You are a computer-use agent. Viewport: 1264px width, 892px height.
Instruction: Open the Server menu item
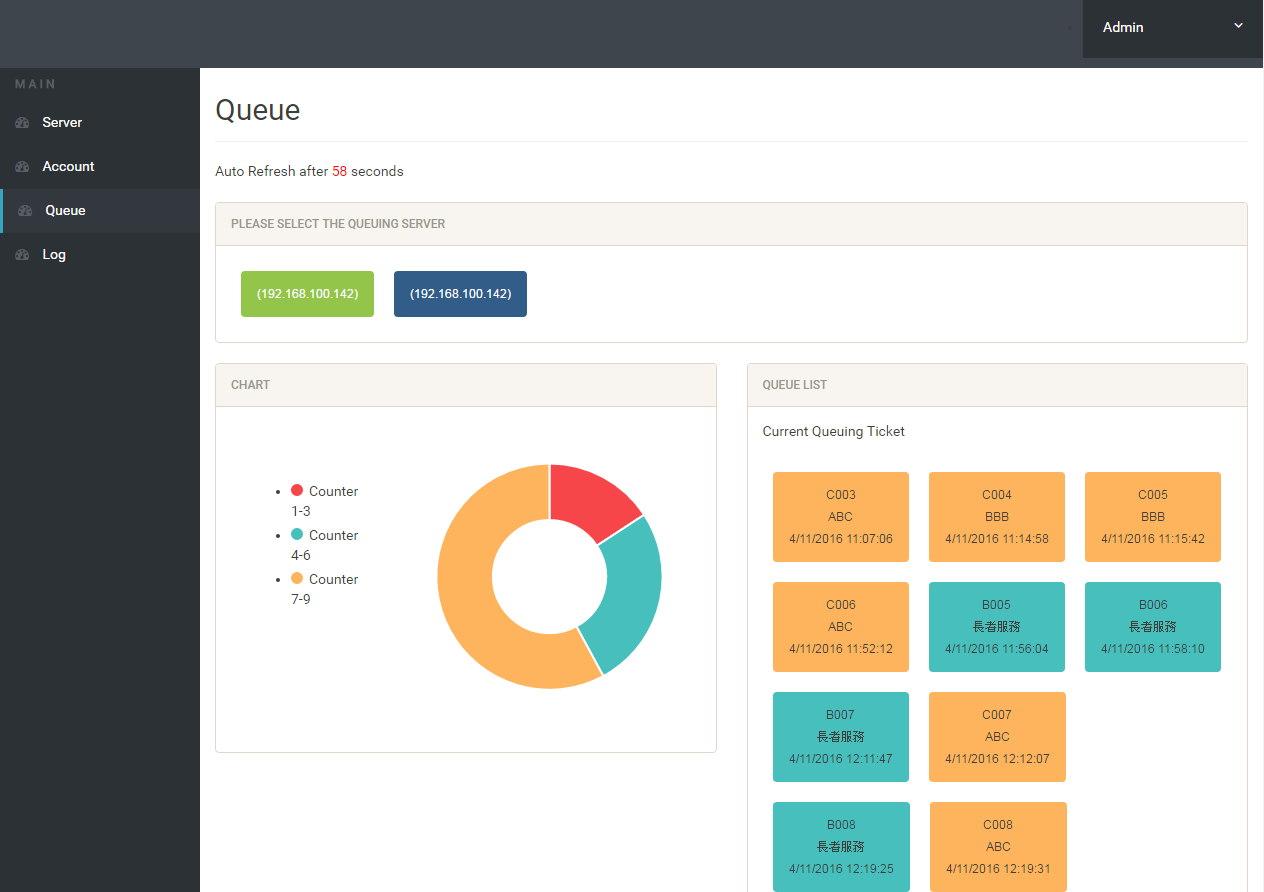point(62,123)
